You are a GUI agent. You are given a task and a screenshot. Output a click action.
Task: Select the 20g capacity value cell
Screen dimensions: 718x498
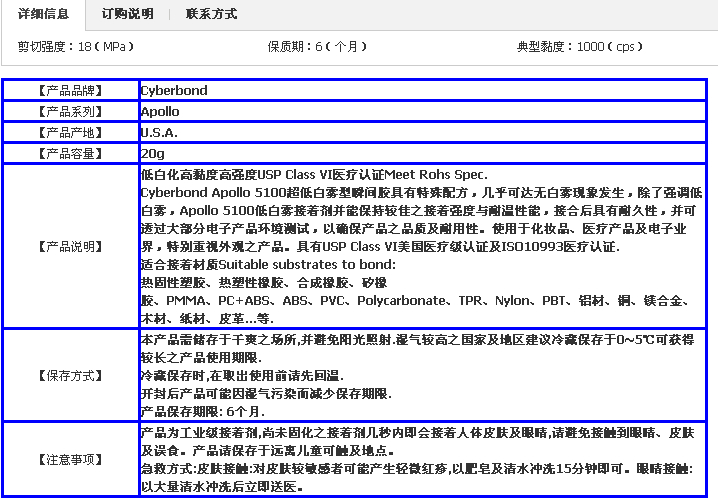point(422,153)
